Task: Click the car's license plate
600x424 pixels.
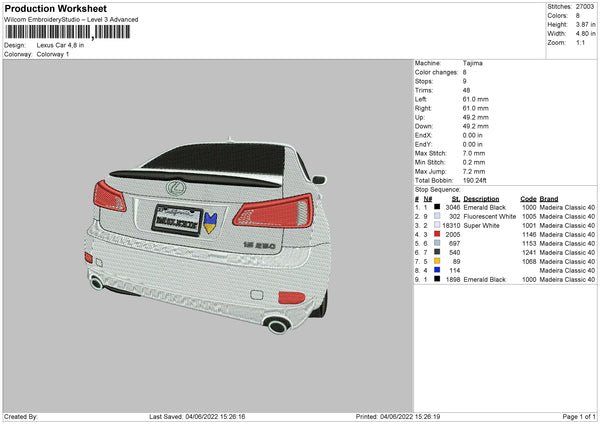Action: tap(176, 217)
